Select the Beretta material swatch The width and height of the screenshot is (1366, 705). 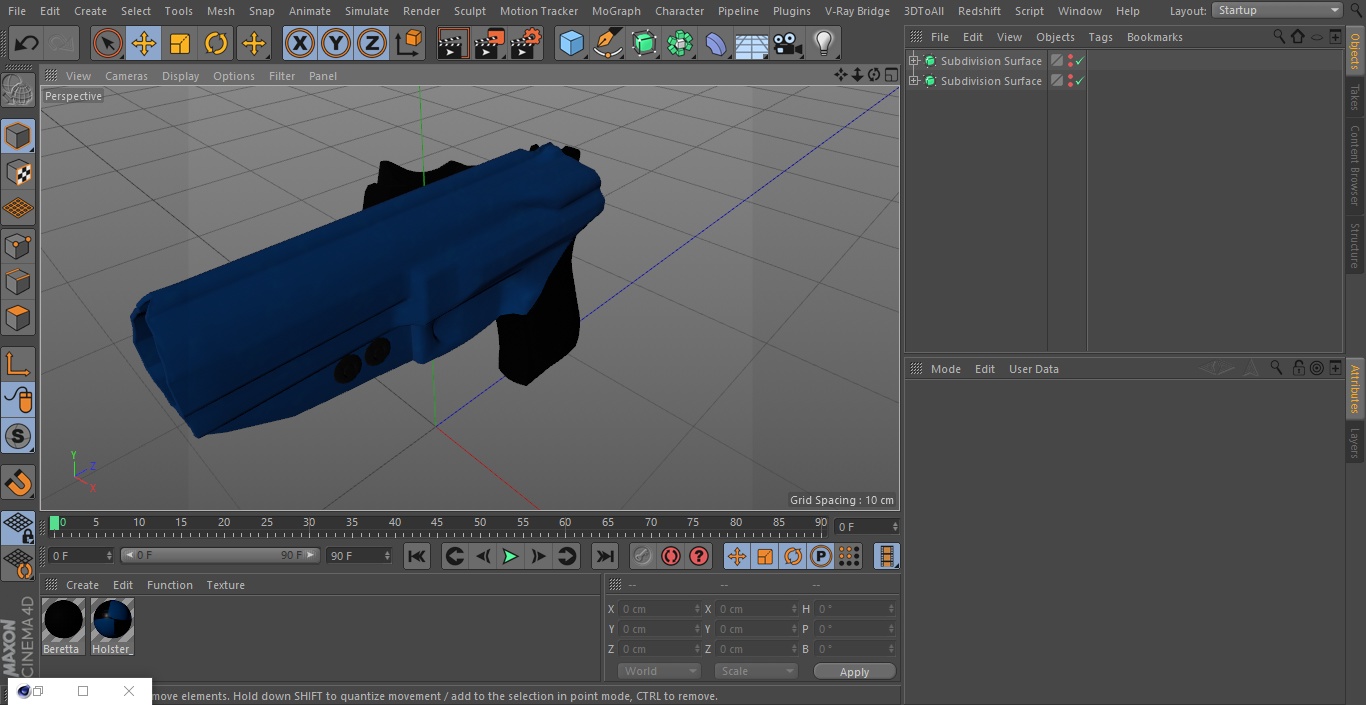click(62, 626)
